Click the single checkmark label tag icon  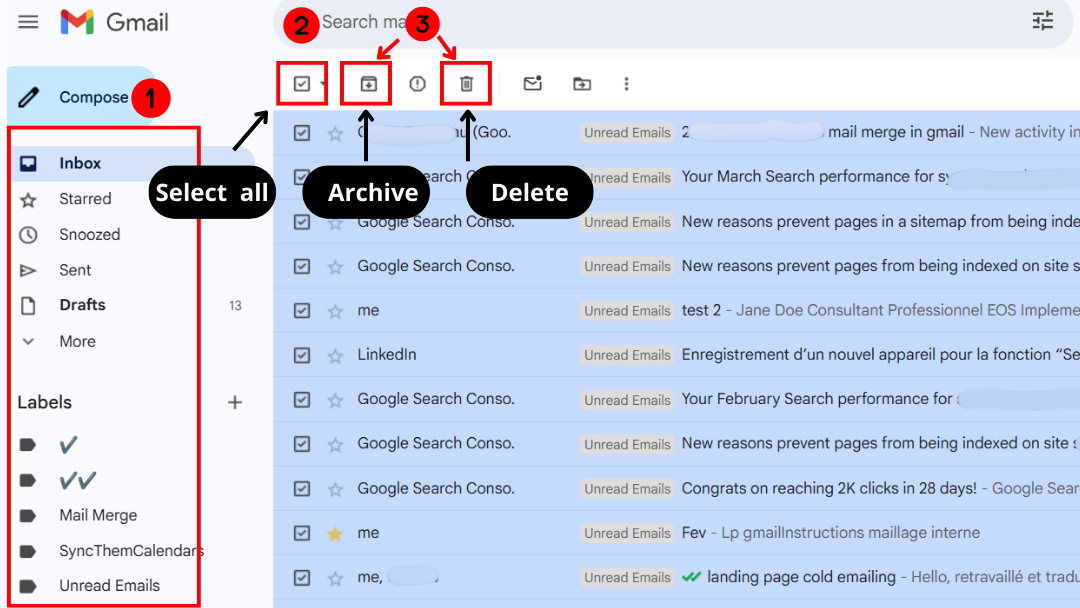point(28,445)
